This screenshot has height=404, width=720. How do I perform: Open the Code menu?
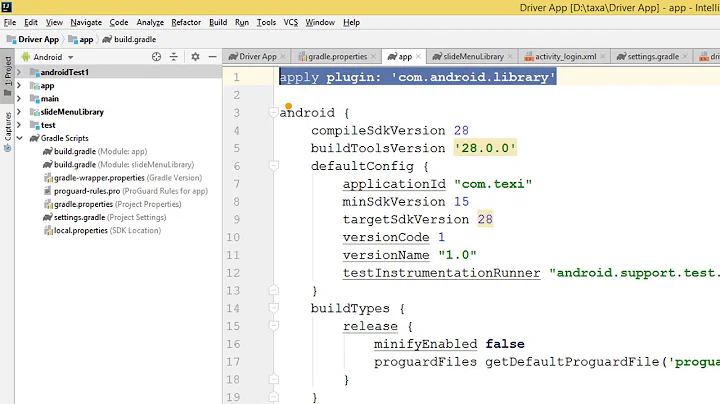[x=118, y=22]
